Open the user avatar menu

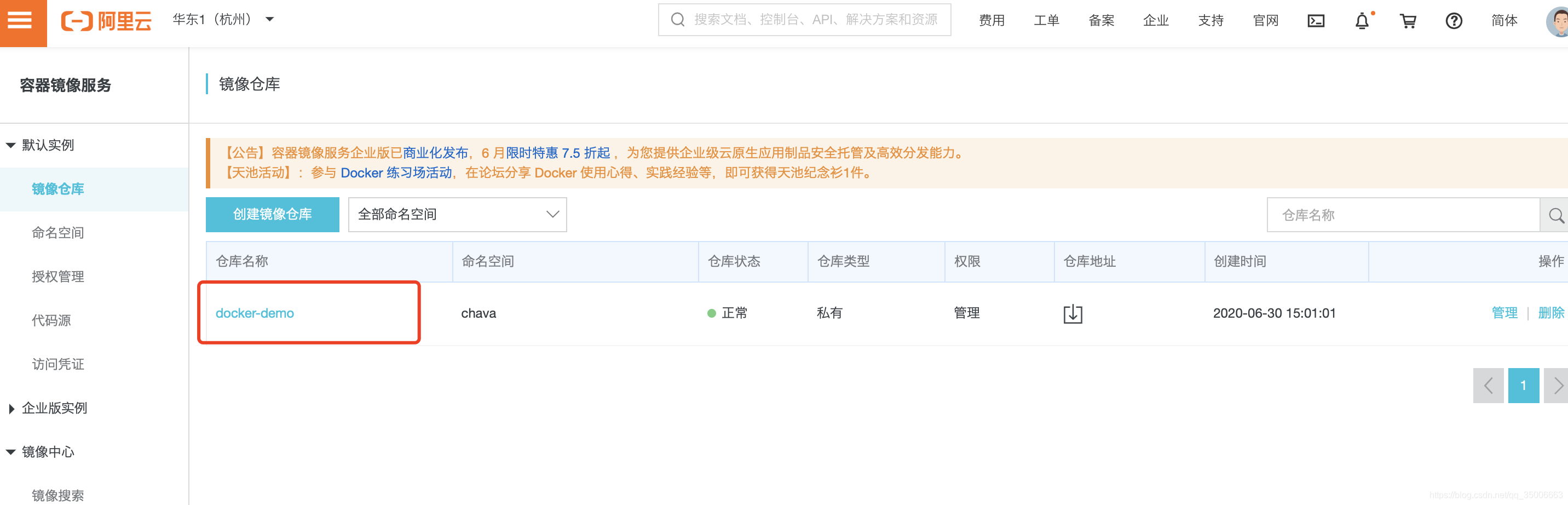click(1558, 21)
